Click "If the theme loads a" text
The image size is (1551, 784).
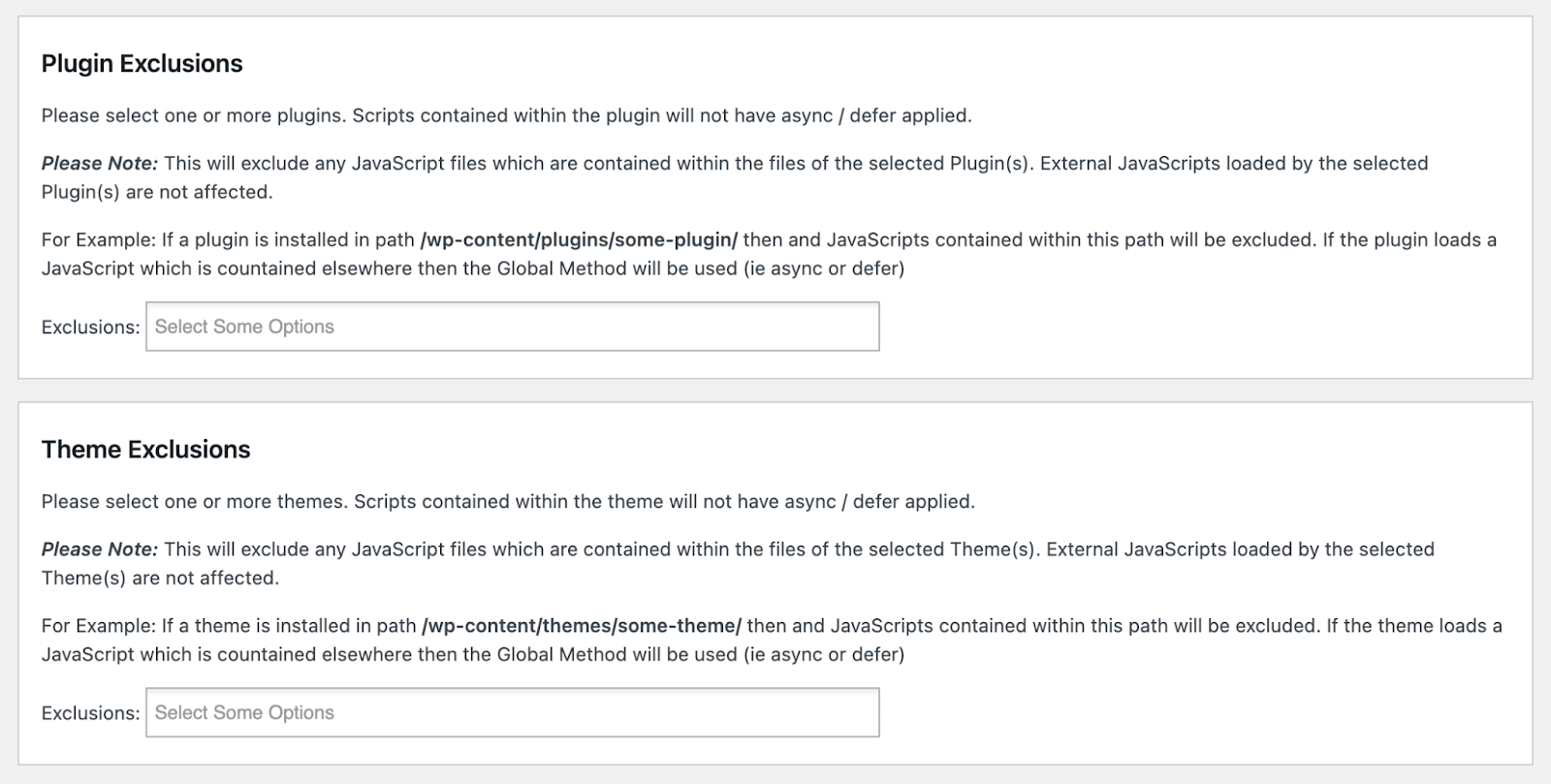click(x=1413, y=626)
